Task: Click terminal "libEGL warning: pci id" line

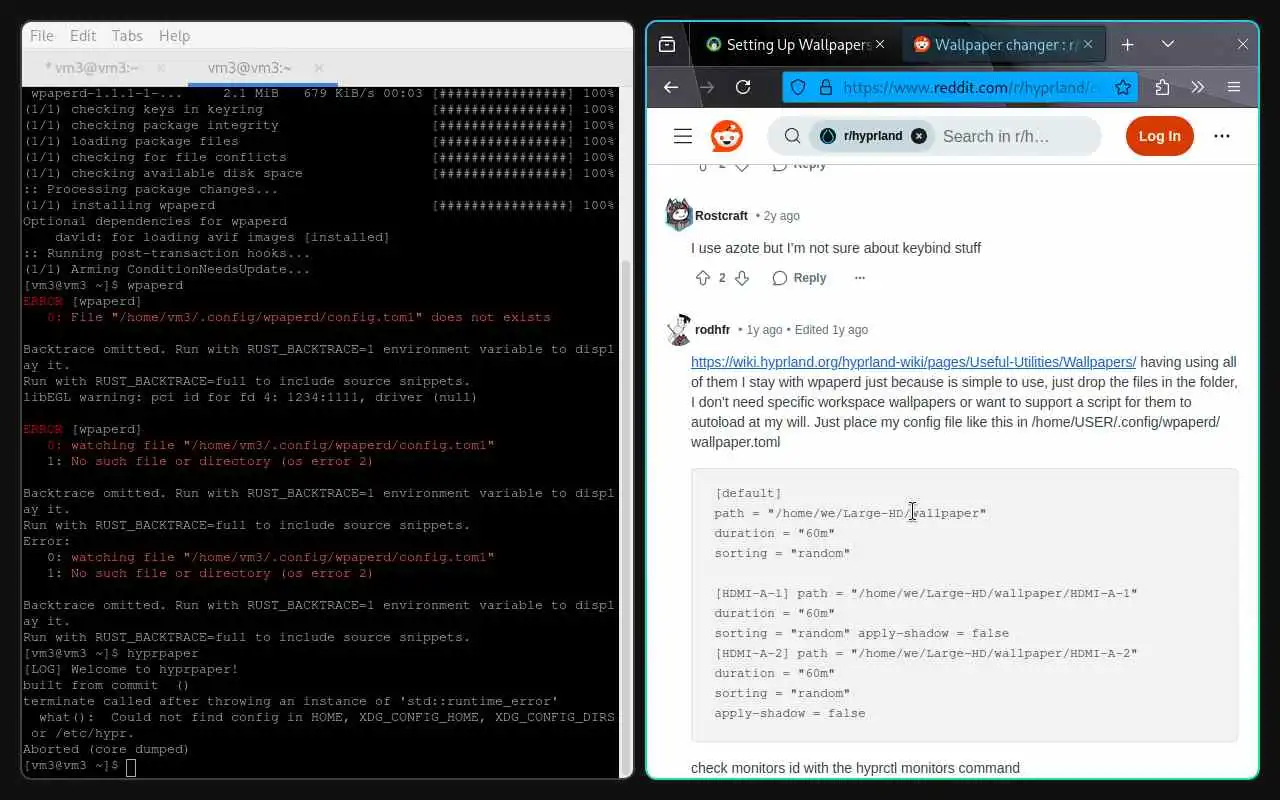Action: (x=250, y=397)
